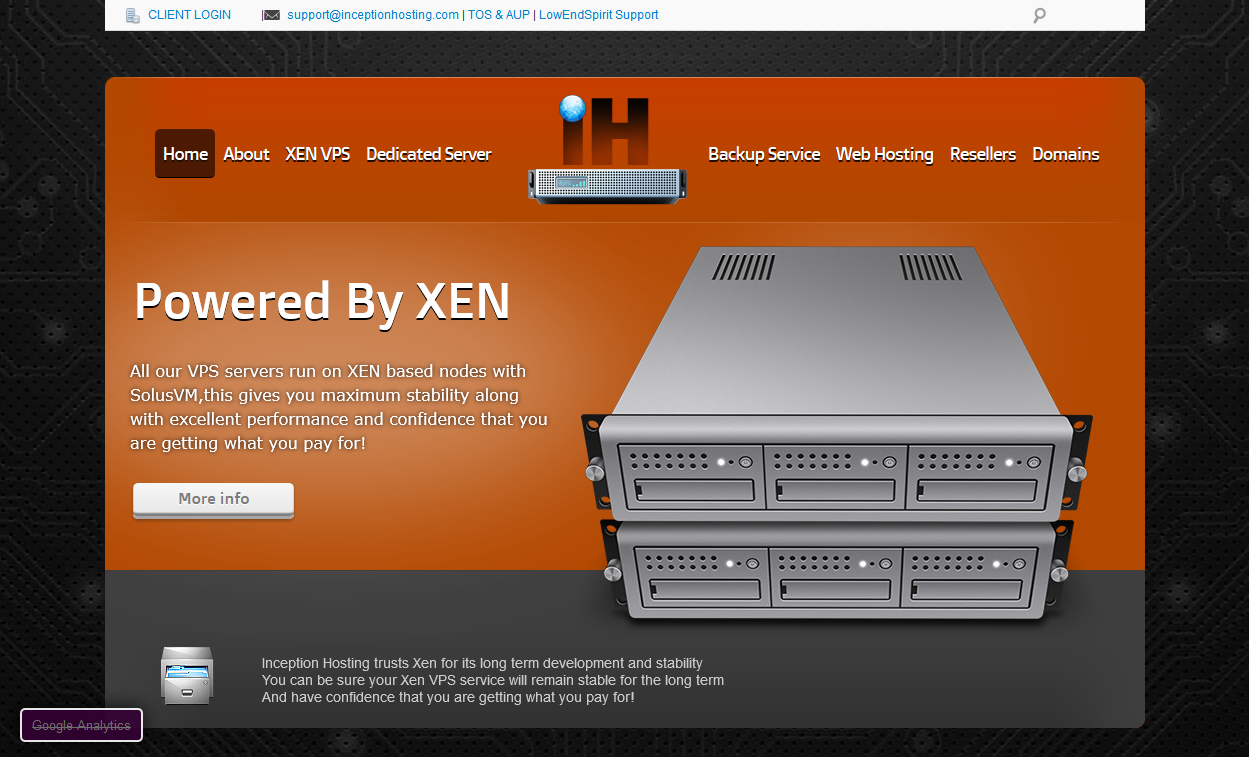
Task: Open the search magnifier icon
Action: [x=1039, y=15]
